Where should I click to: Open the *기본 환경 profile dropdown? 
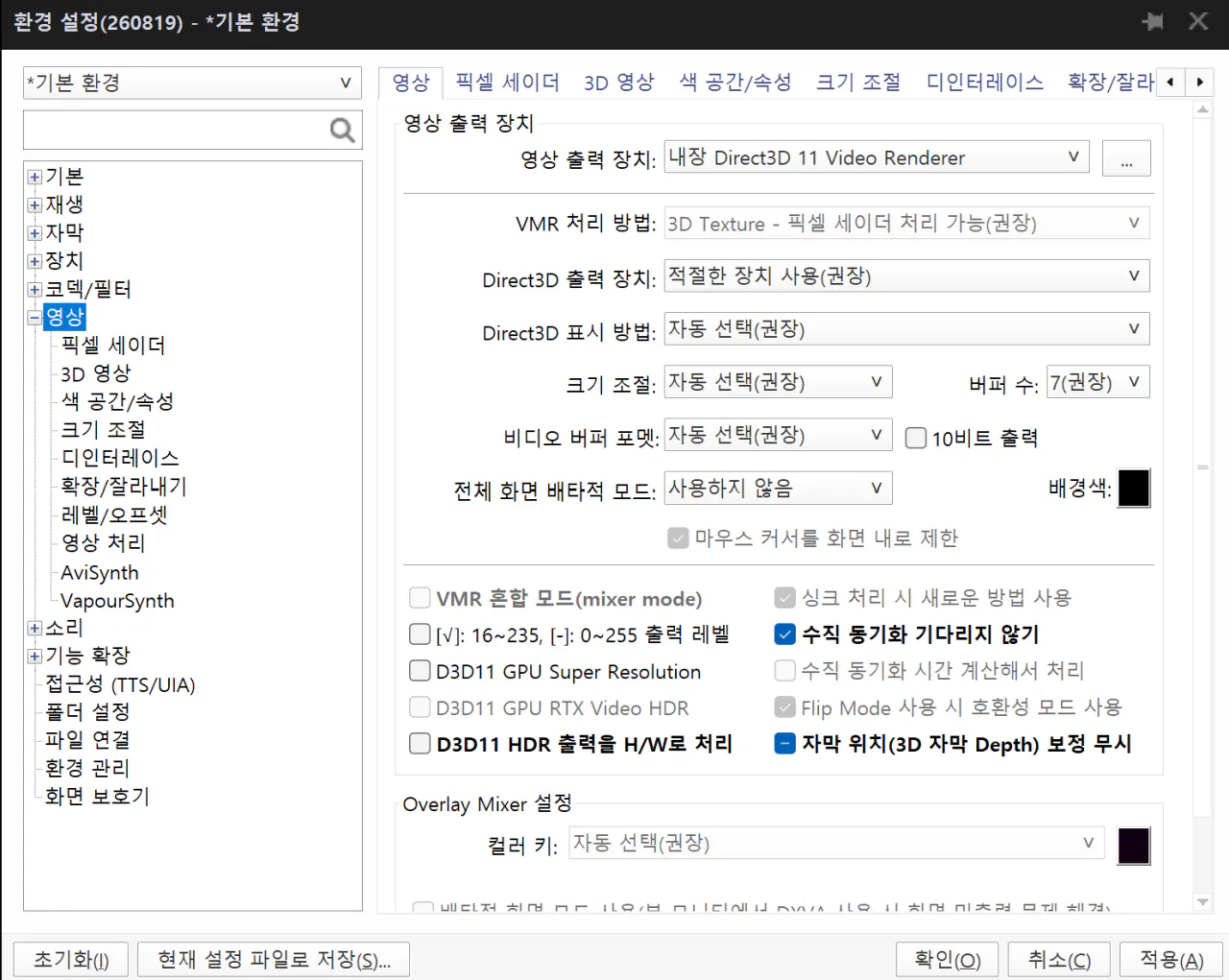(x=192, y=83)
